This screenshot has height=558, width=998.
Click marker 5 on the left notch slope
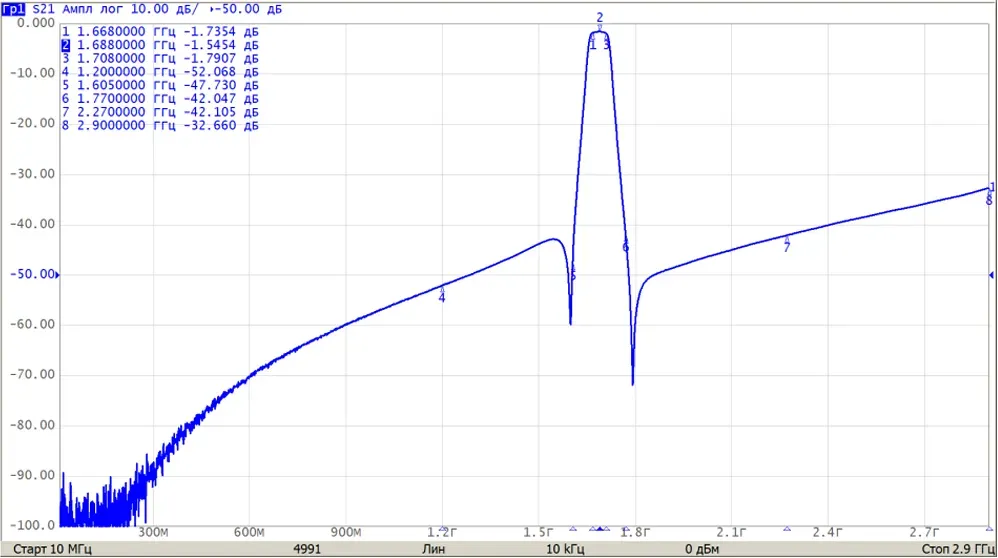click(x=573, y=273)
